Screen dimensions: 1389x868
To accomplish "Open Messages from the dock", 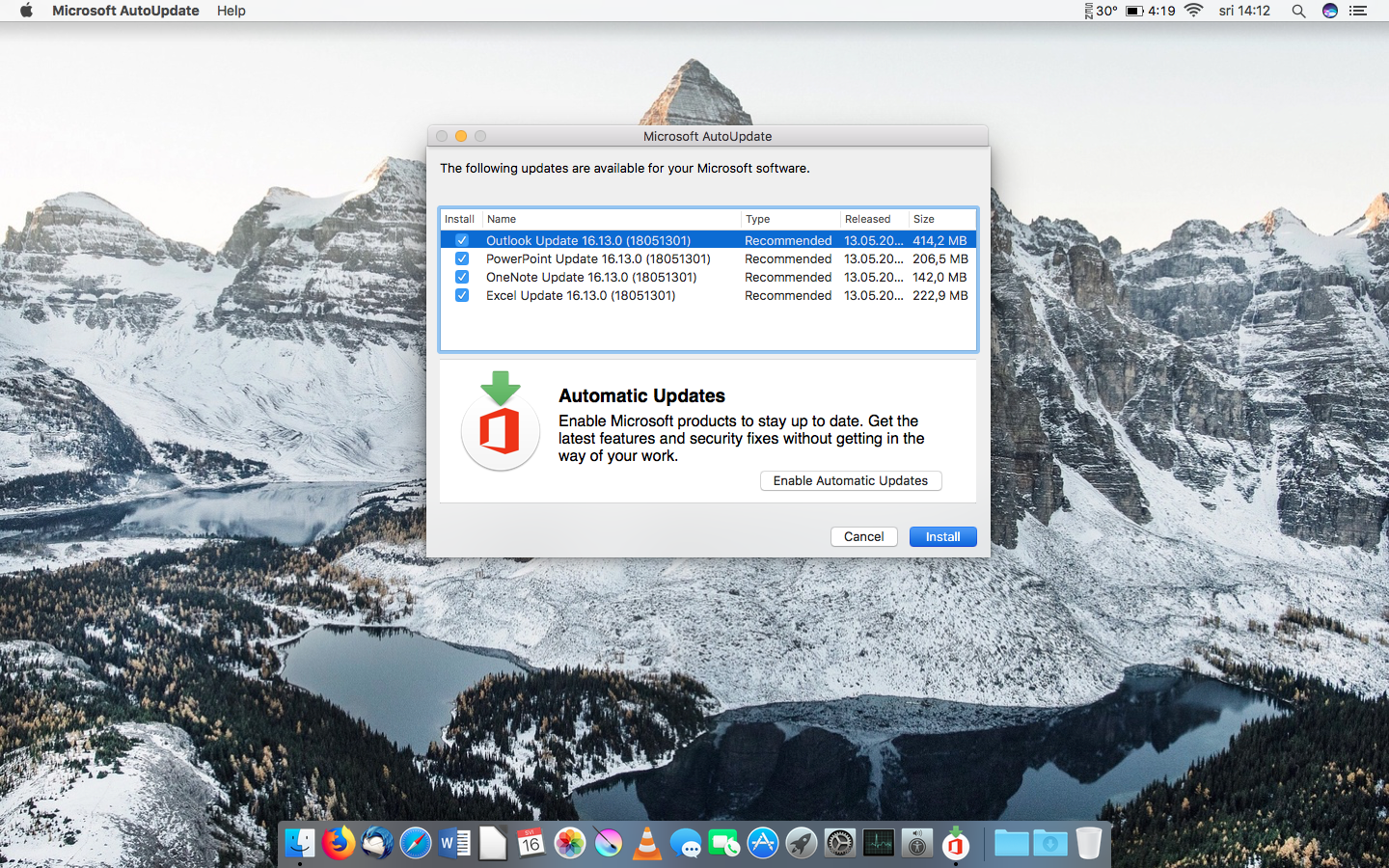I will tap(686, 844).
